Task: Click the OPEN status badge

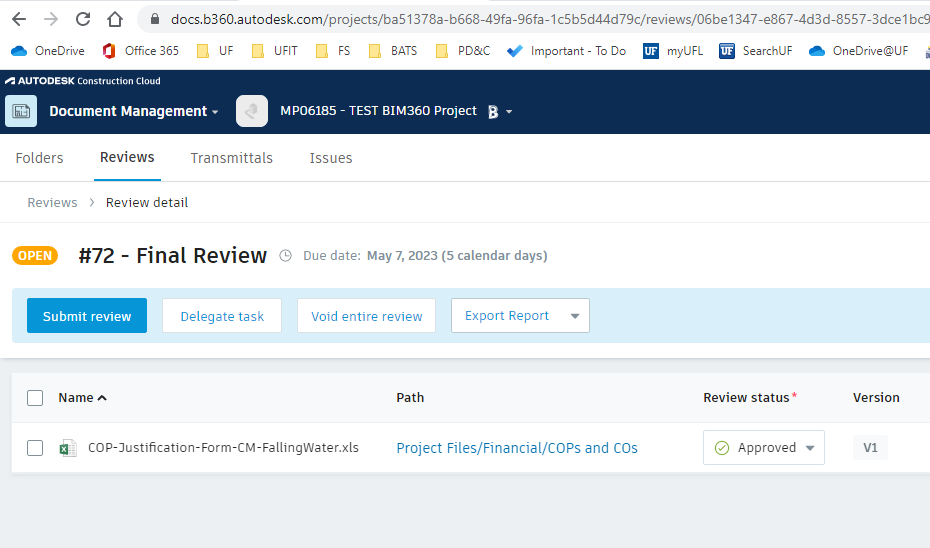Action: (x=35, y=256)
